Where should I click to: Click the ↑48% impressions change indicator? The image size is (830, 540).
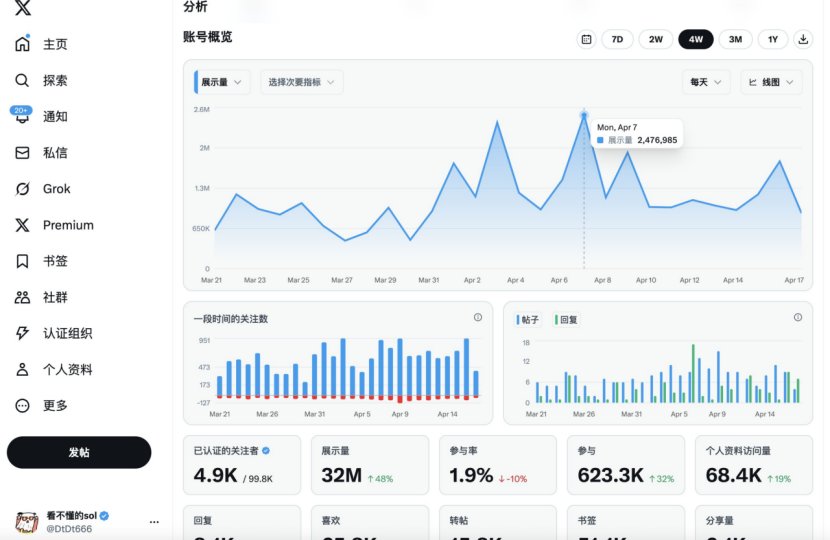380,479
